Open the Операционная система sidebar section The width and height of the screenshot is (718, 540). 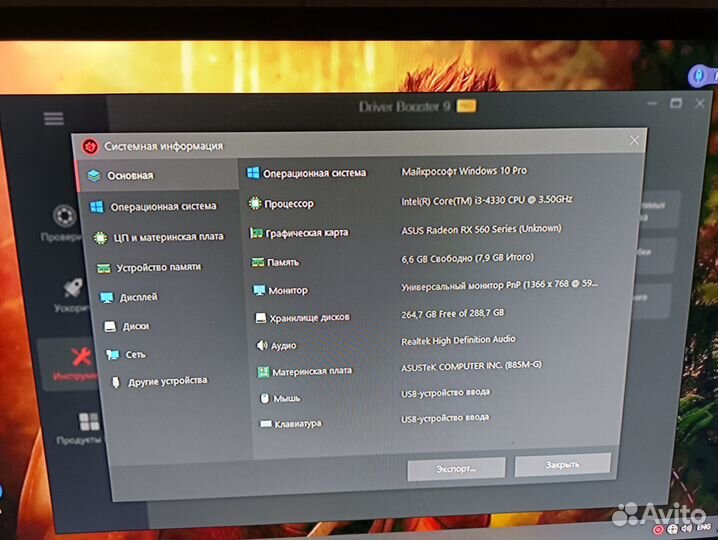point(162,206)
